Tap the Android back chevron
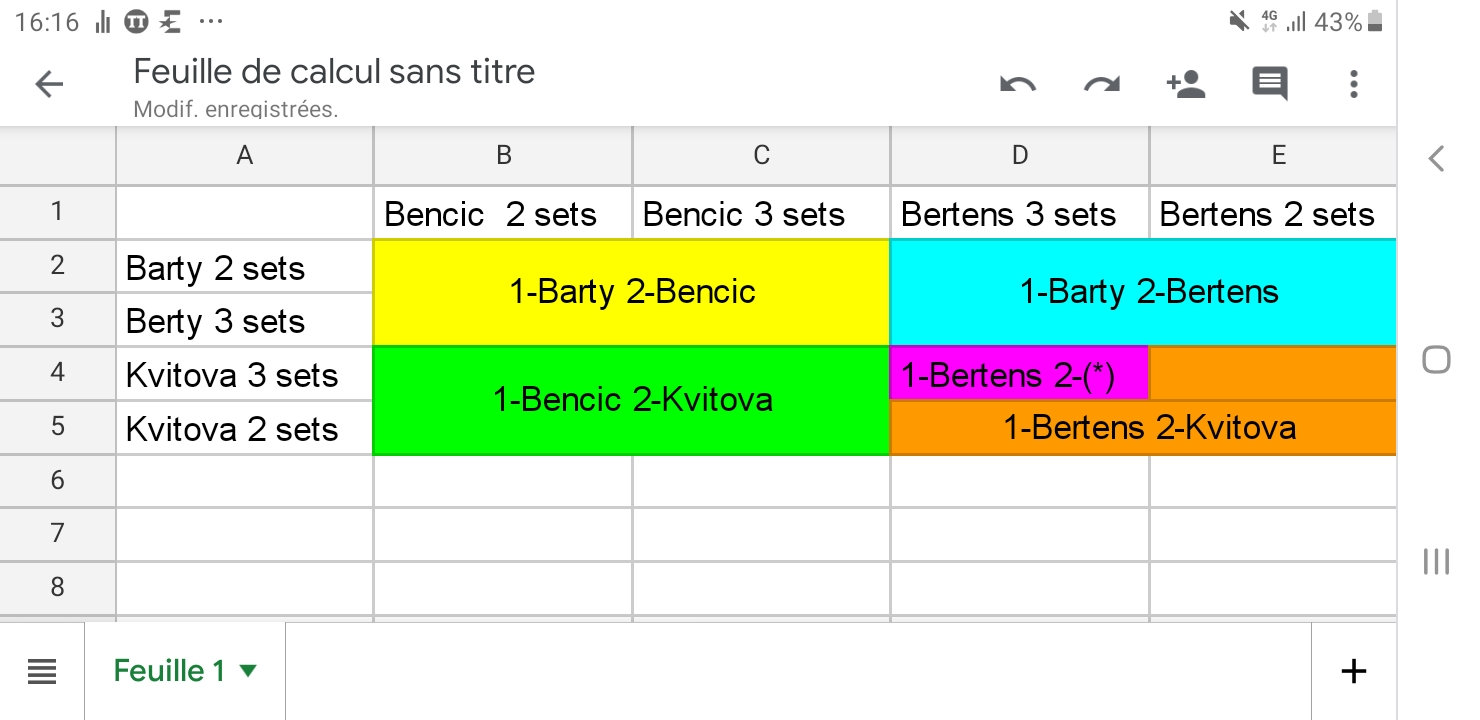Viewport: 1480px width, 720px height. [x=1437, y=158]
